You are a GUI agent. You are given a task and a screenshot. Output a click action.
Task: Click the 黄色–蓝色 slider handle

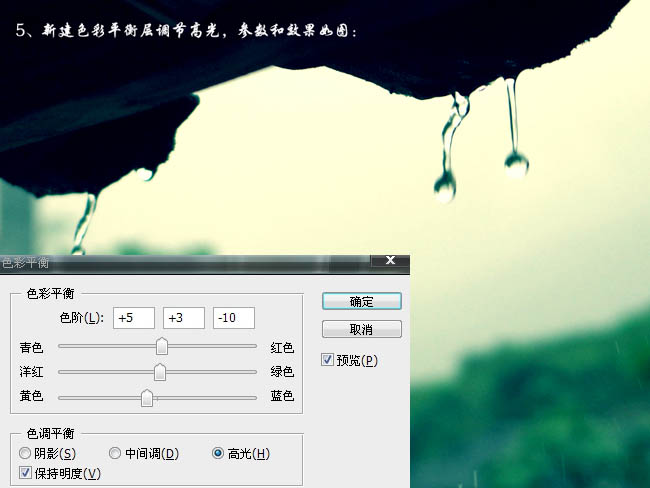pos(147,397)
